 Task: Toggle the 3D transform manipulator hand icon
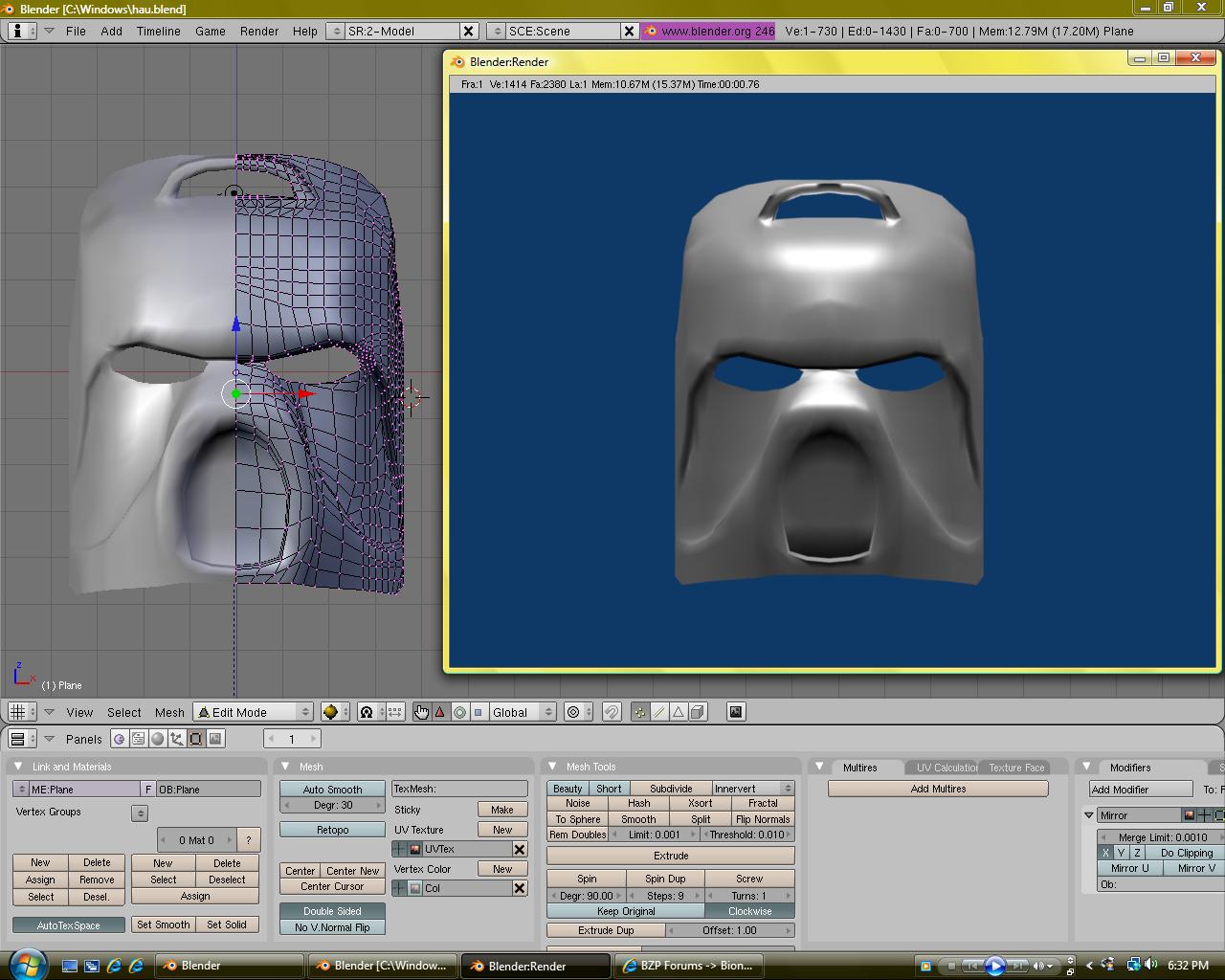(x=421, y=712)
